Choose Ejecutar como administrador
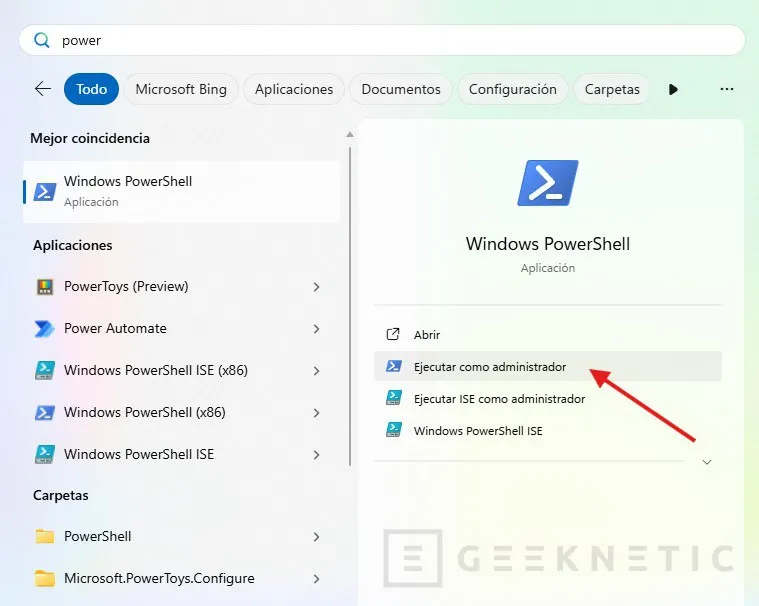Image resolution: width=759 pixels, height=606 pixels. (x=547, y=366)
